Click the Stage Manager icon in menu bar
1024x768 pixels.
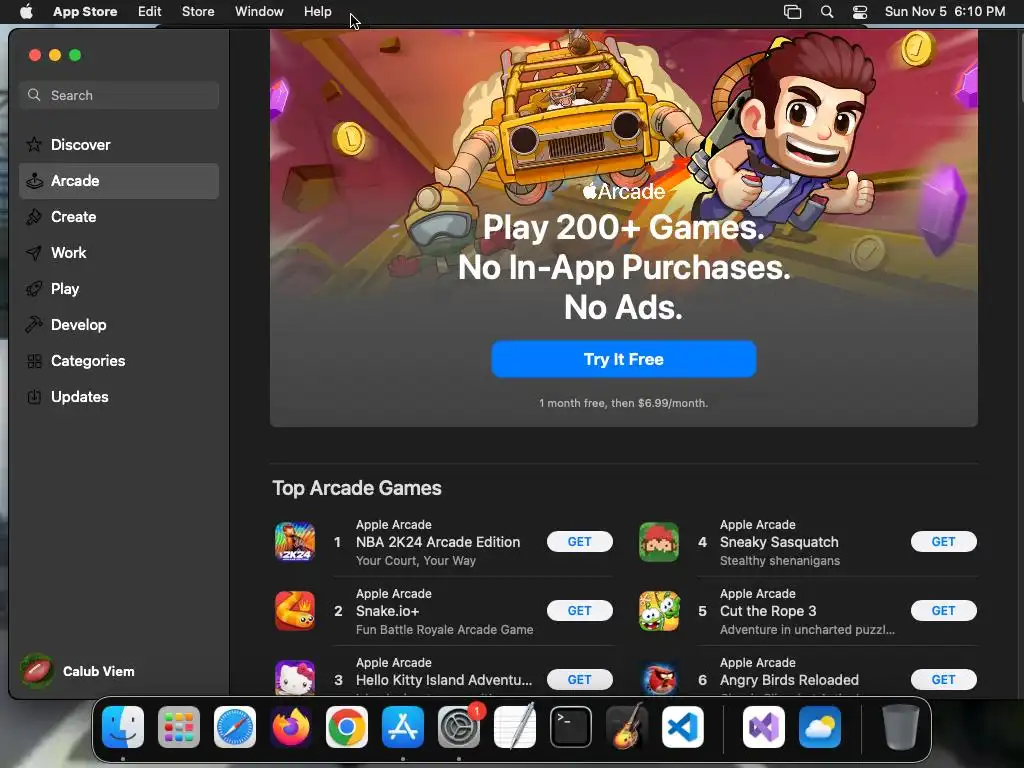tap(792, 12)
